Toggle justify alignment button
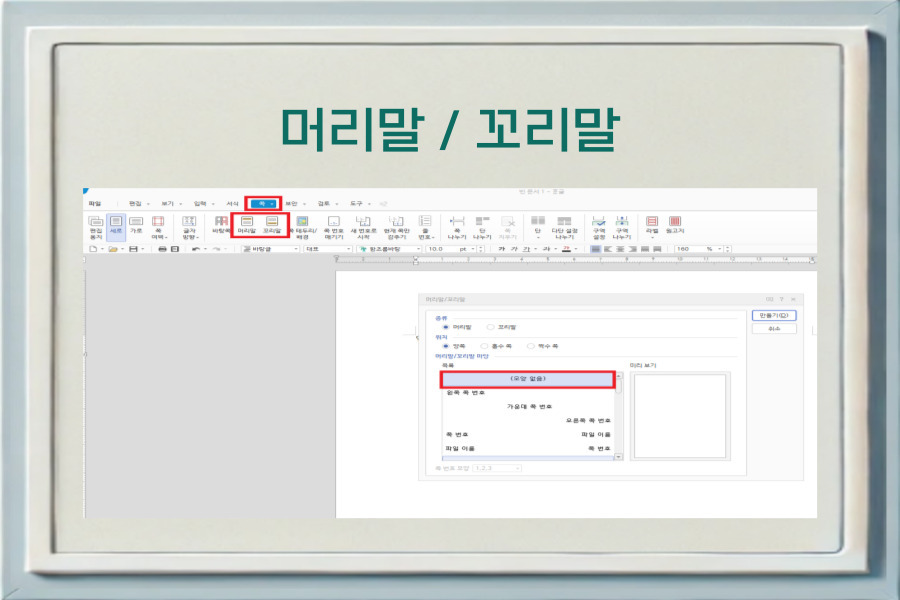 click(x=596, y=249)
